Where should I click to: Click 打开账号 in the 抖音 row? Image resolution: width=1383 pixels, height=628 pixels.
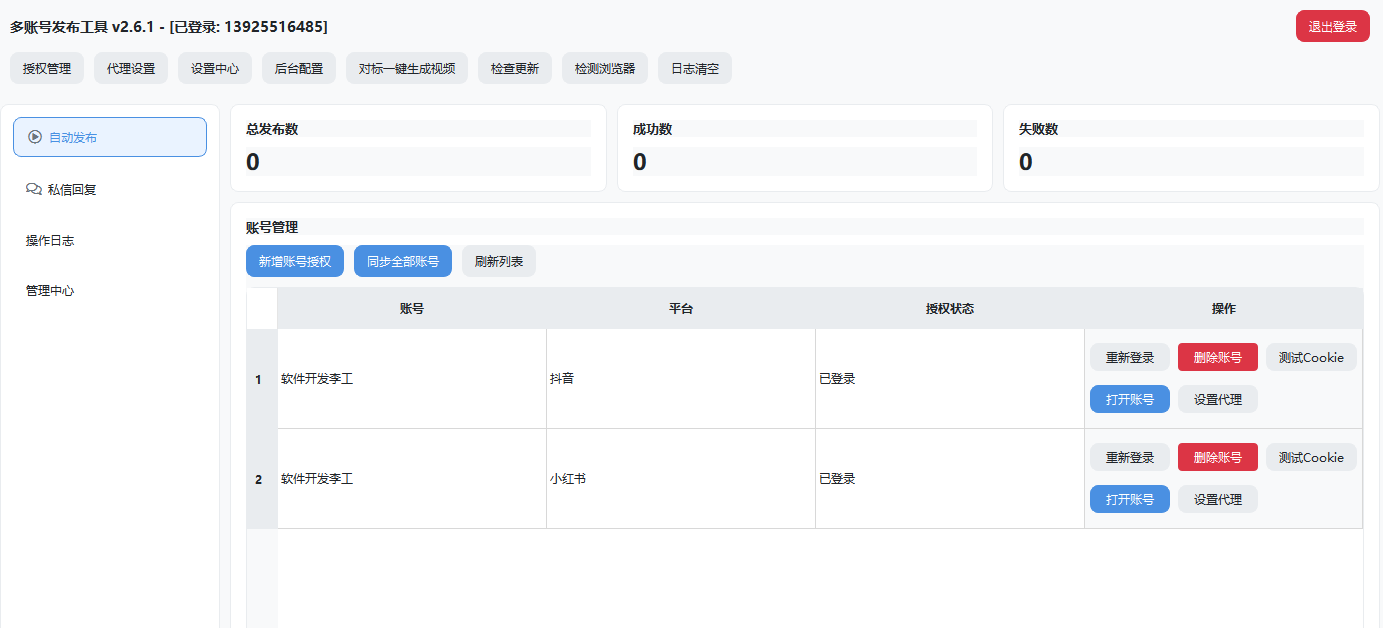coord(1129,399)
